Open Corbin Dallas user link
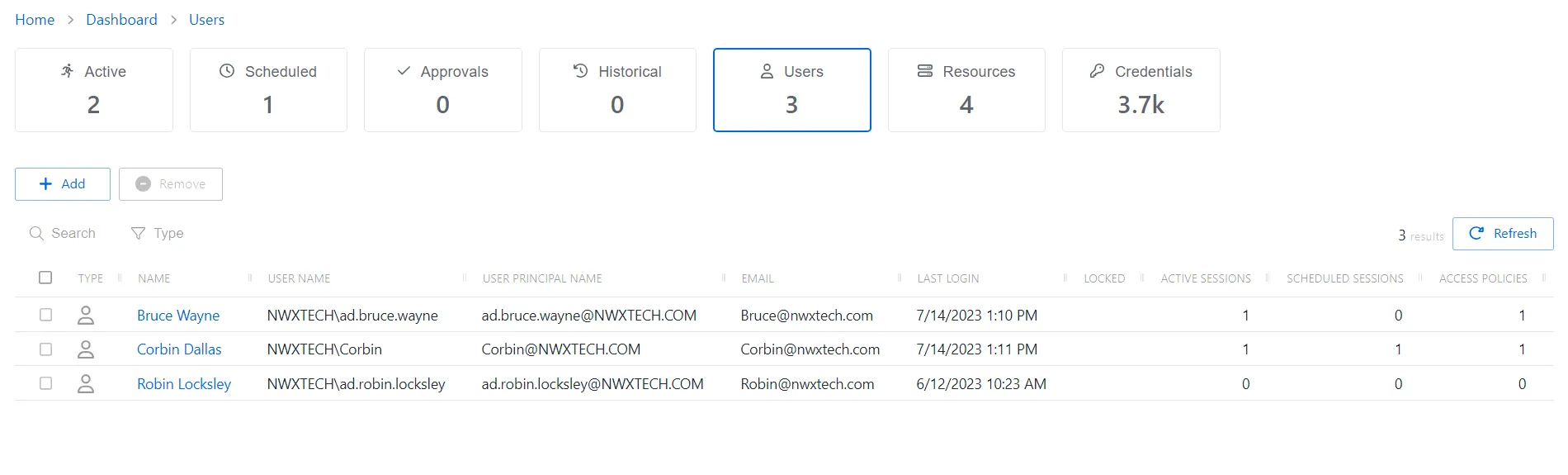The height and width of the screenshot is (475, 1568). click(x=179, y=349)
